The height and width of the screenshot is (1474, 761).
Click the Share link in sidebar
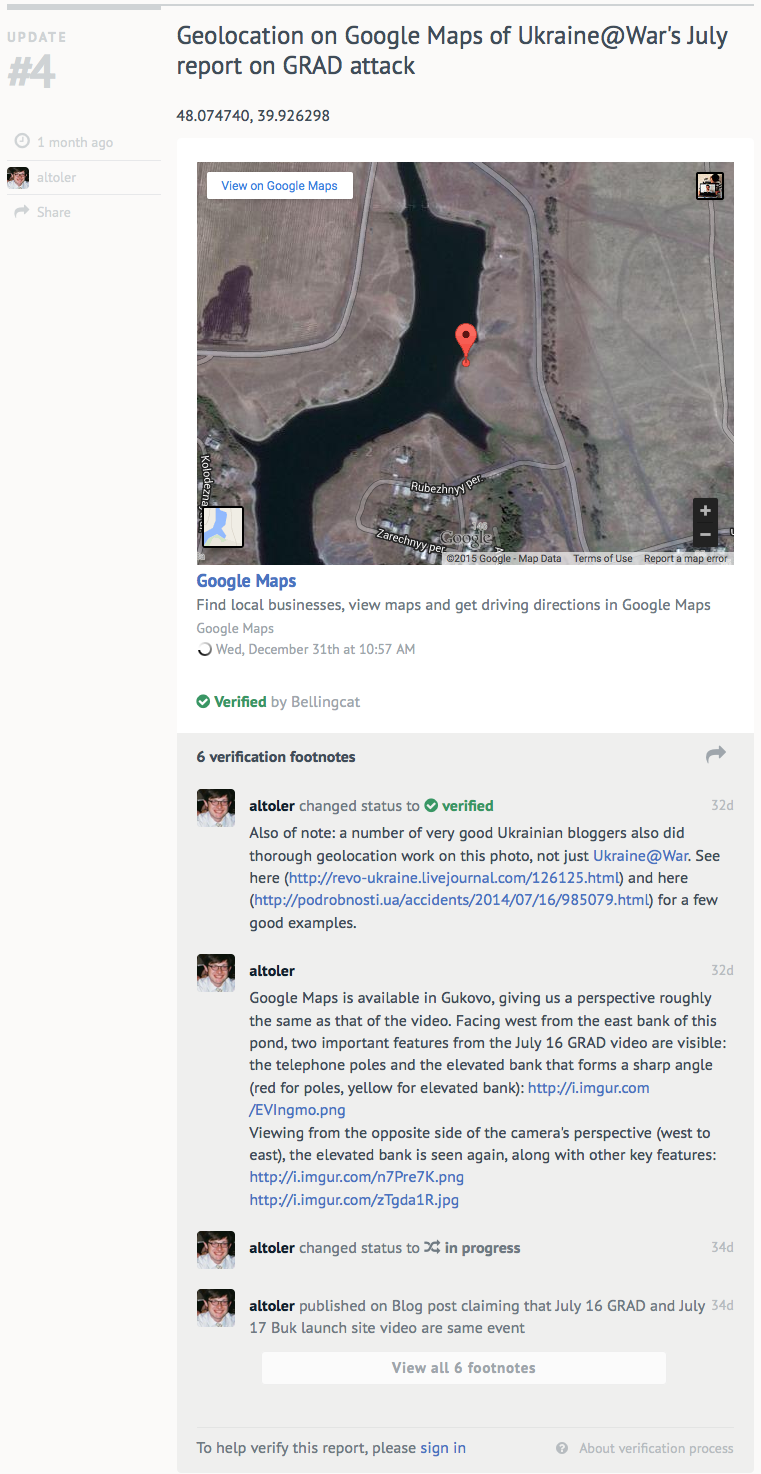pyautogui.click(x=54, y=212)
